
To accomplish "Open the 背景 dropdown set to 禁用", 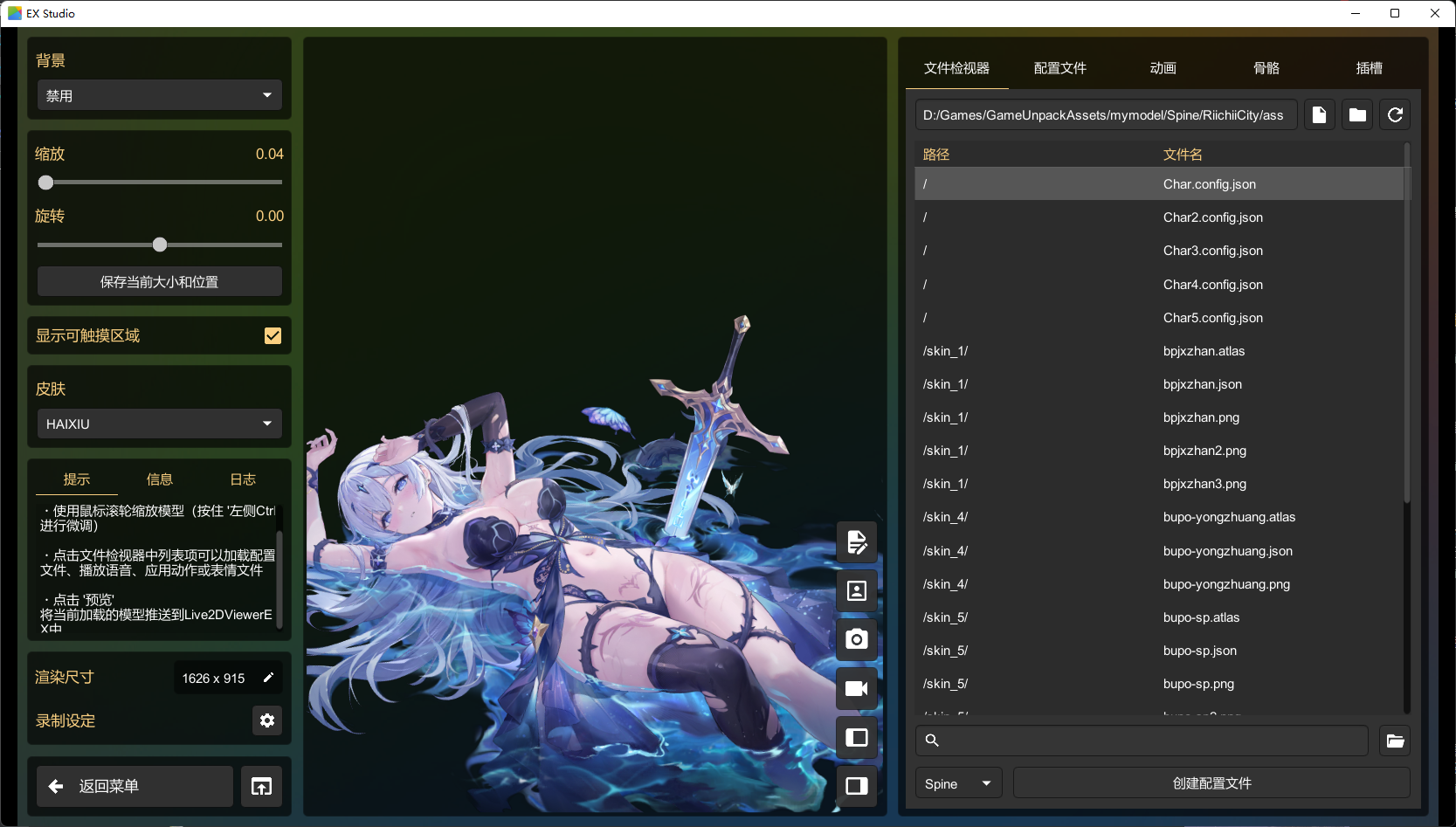I will pyautogui.click(x=159, y=95).
